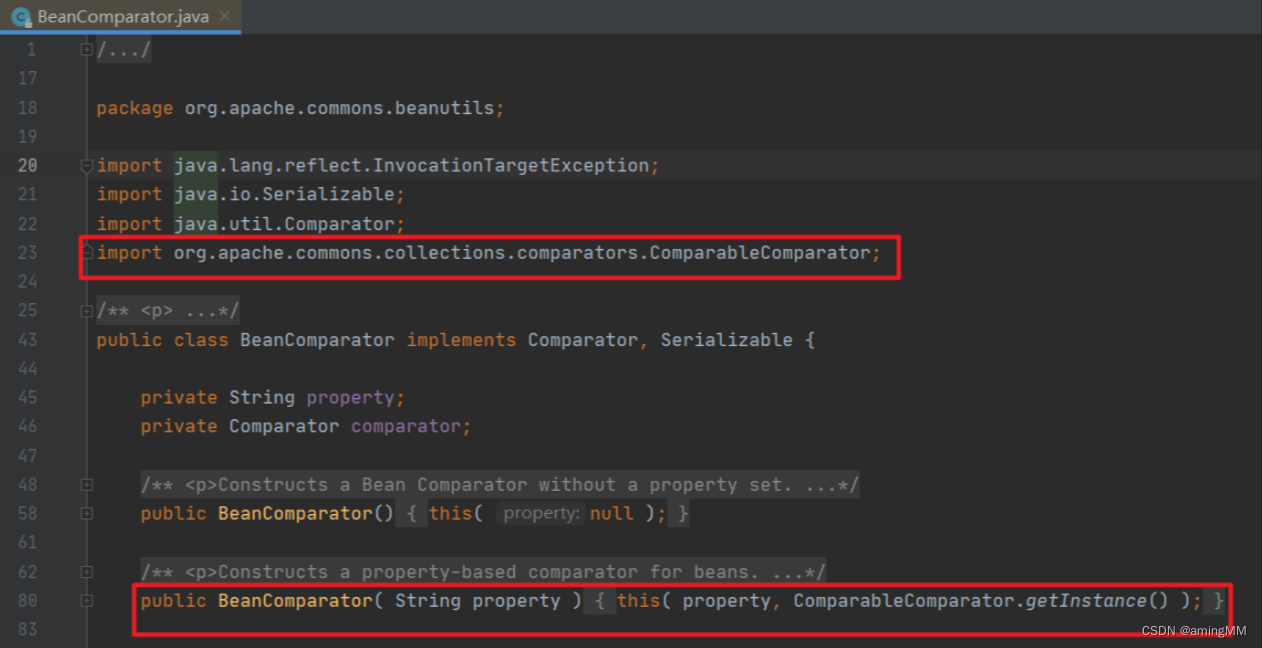This screenshot has width=1262, height=648.
Task: Click java.io.Serializable import statement
Action: [x=251, y=195]
